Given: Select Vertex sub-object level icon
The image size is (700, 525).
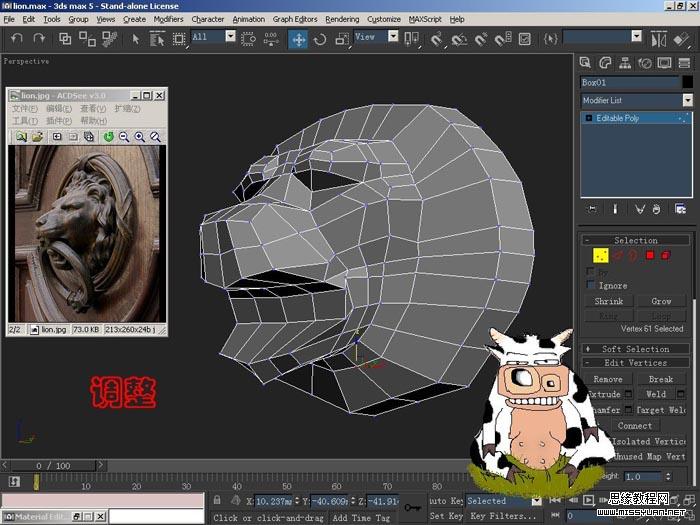Looking at the screenshot, I should (600, 255).
